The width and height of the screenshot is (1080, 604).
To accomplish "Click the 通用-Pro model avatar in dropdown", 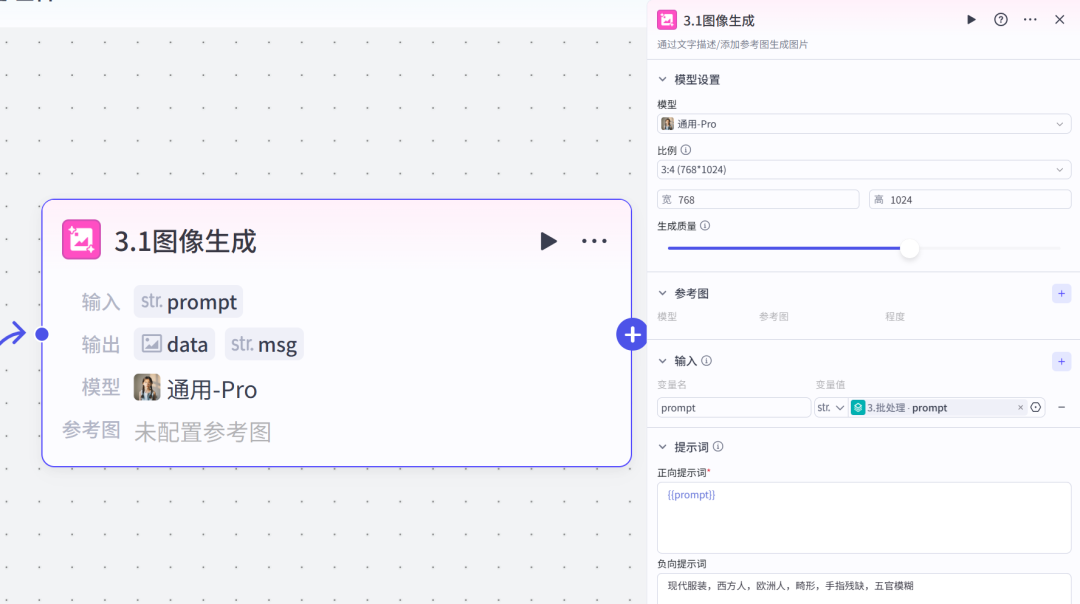I will click(667, 124).
